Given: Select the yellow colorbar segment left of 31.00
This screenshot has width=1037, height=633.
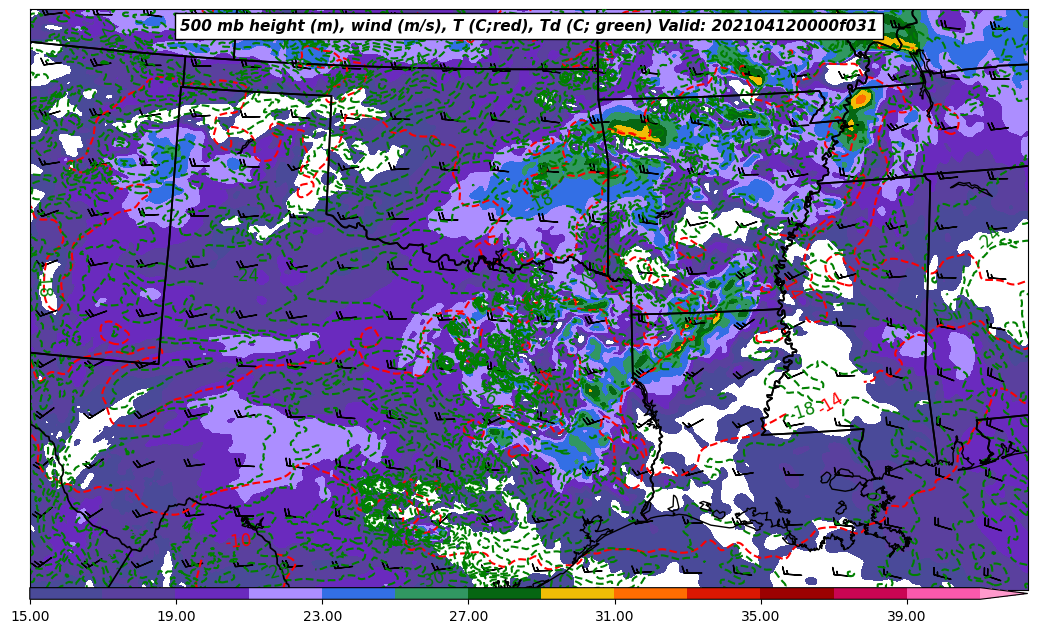Looking at the screenshot, I should pyautogui.click(x=577, y=593).
